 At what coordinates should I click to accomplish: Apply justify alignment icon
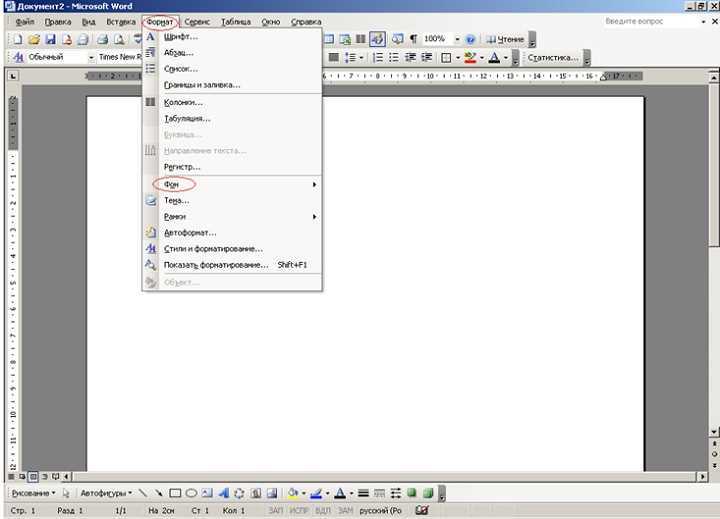click(334, 57)
